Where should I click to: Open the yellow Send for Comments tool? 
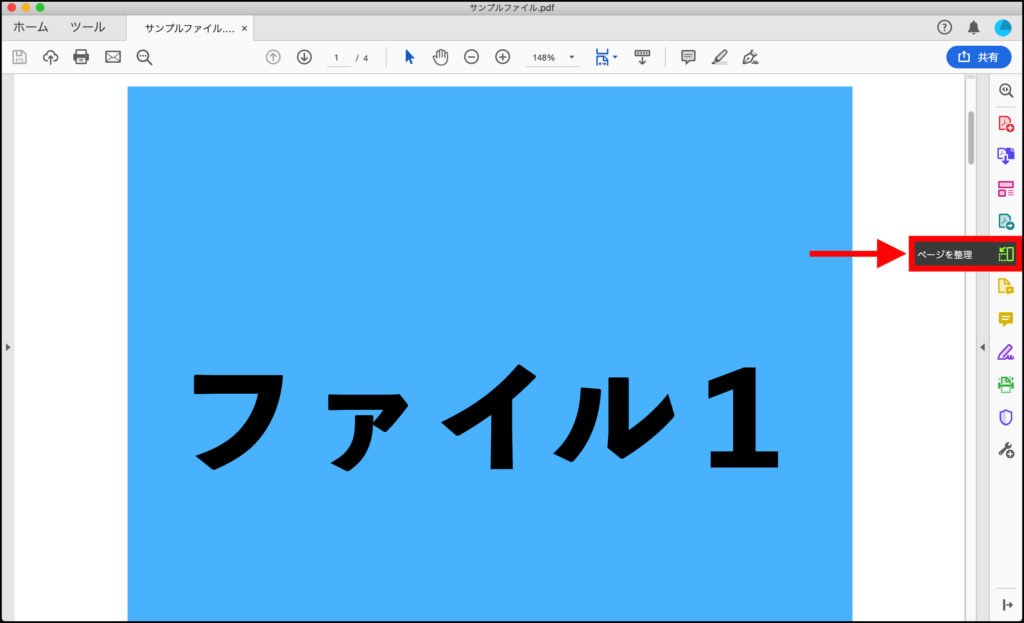coord(1006,286)
